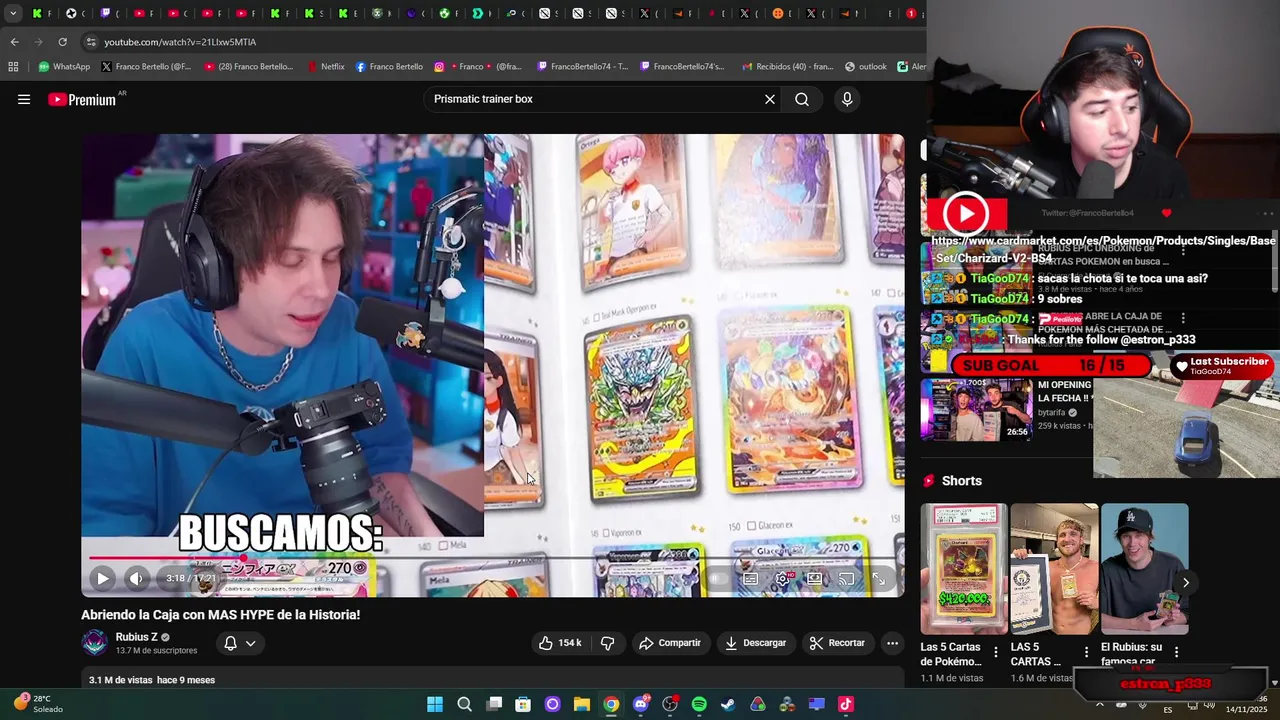Open File Explorer from the taskbar
Viewport: 1280px width, 720px height.
(x=582, y=704)
